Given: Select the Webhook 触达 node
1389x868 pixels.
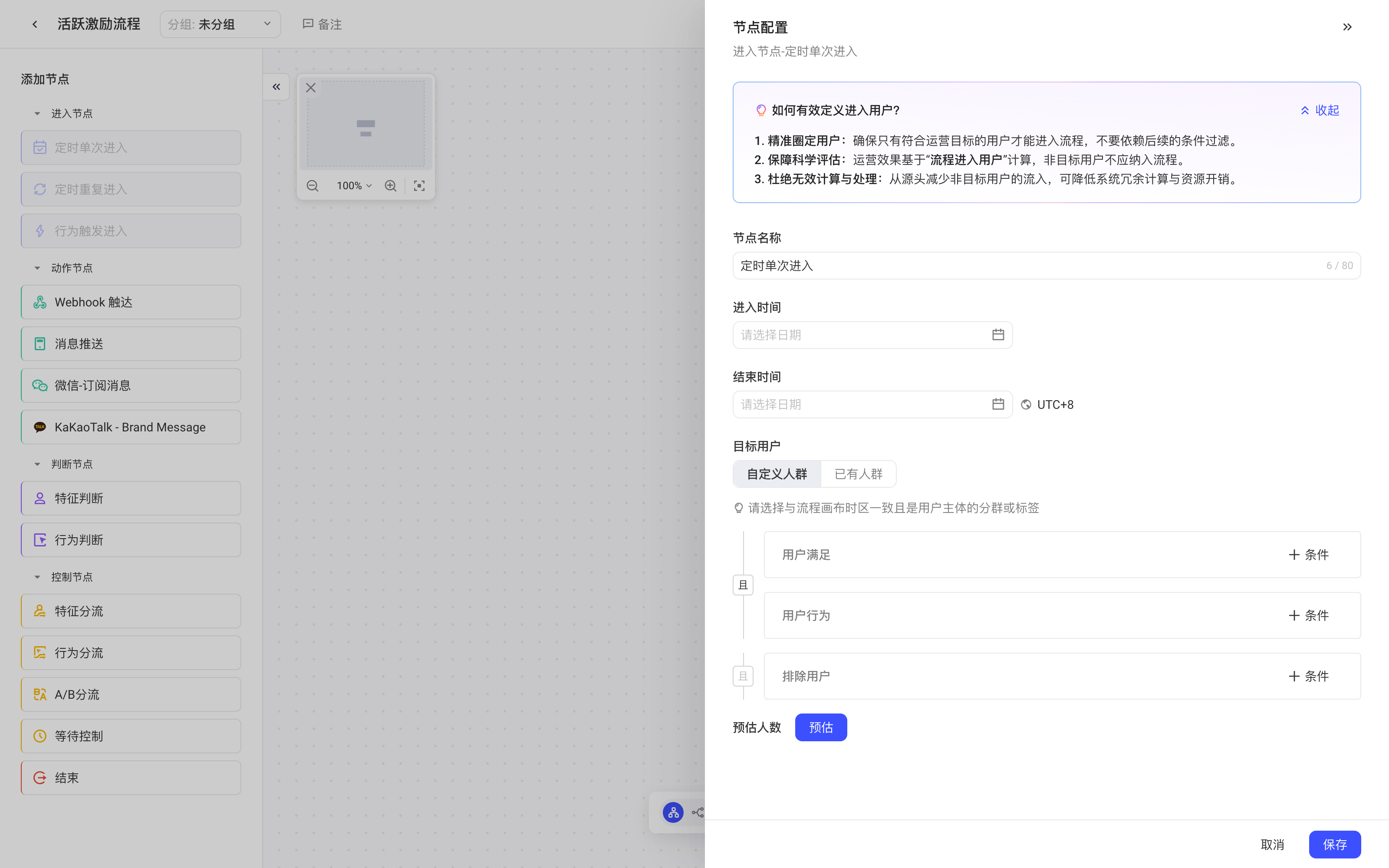Looking at the screenshot, I should (x=131, y=302).
